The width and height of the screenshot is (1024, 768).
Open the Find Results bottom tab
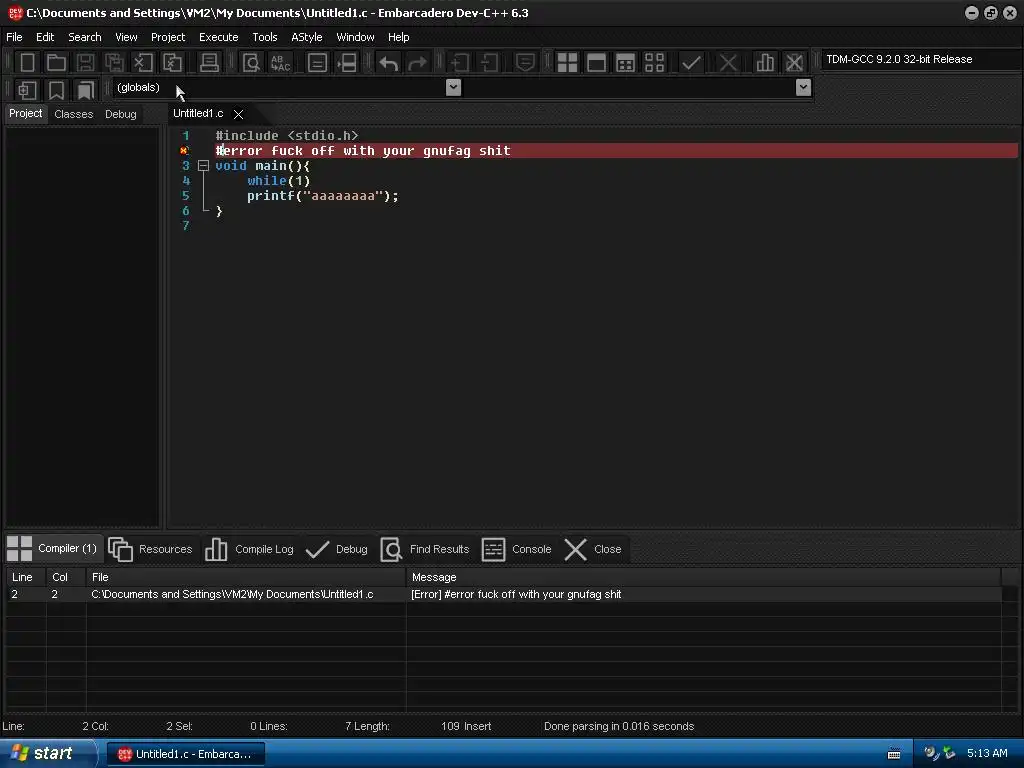coord(424,549)
